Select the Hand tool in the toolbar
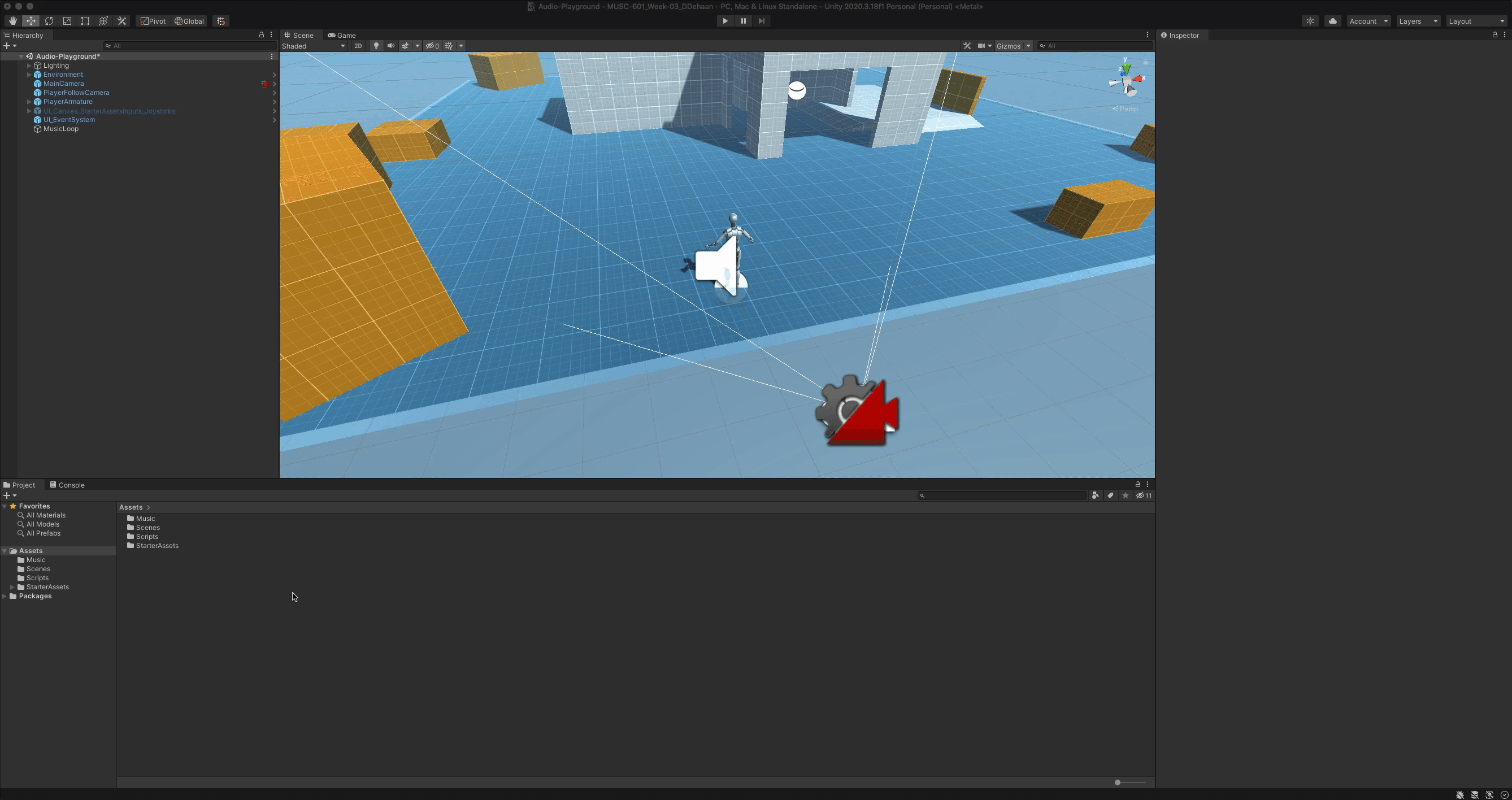1512x800 pixels. coord(13,20)
